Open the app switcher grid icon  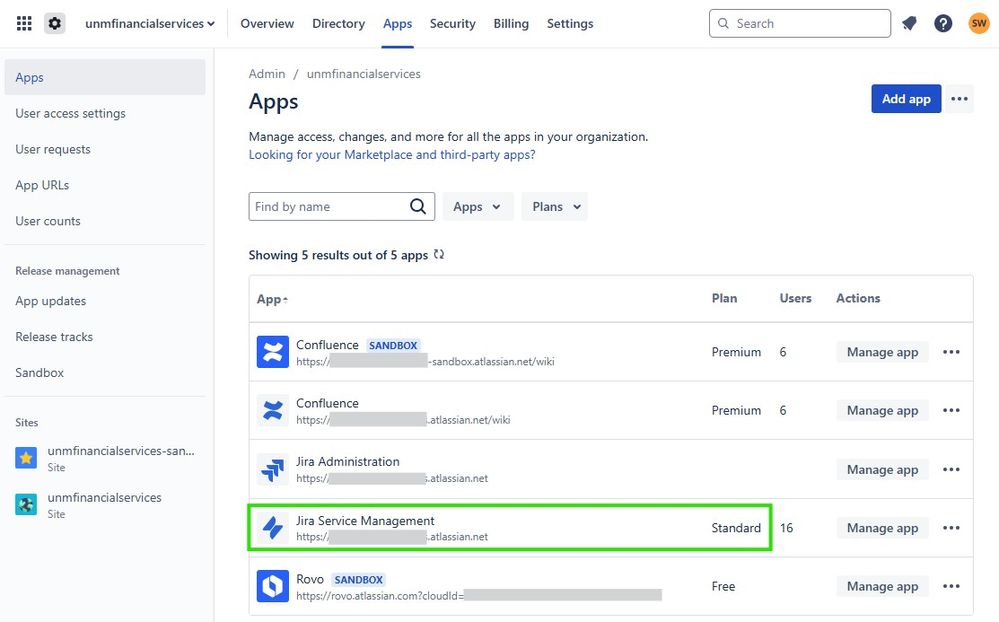[x=24, y=23]
